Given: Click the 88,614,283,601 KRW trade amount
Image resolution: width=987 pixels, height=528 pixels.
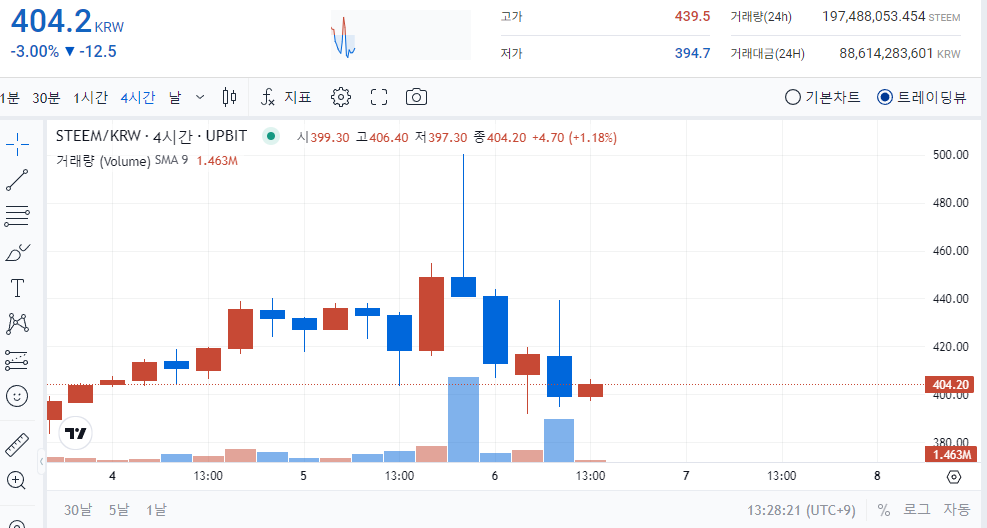Looking at the screenshot, I should coord(900,53).
